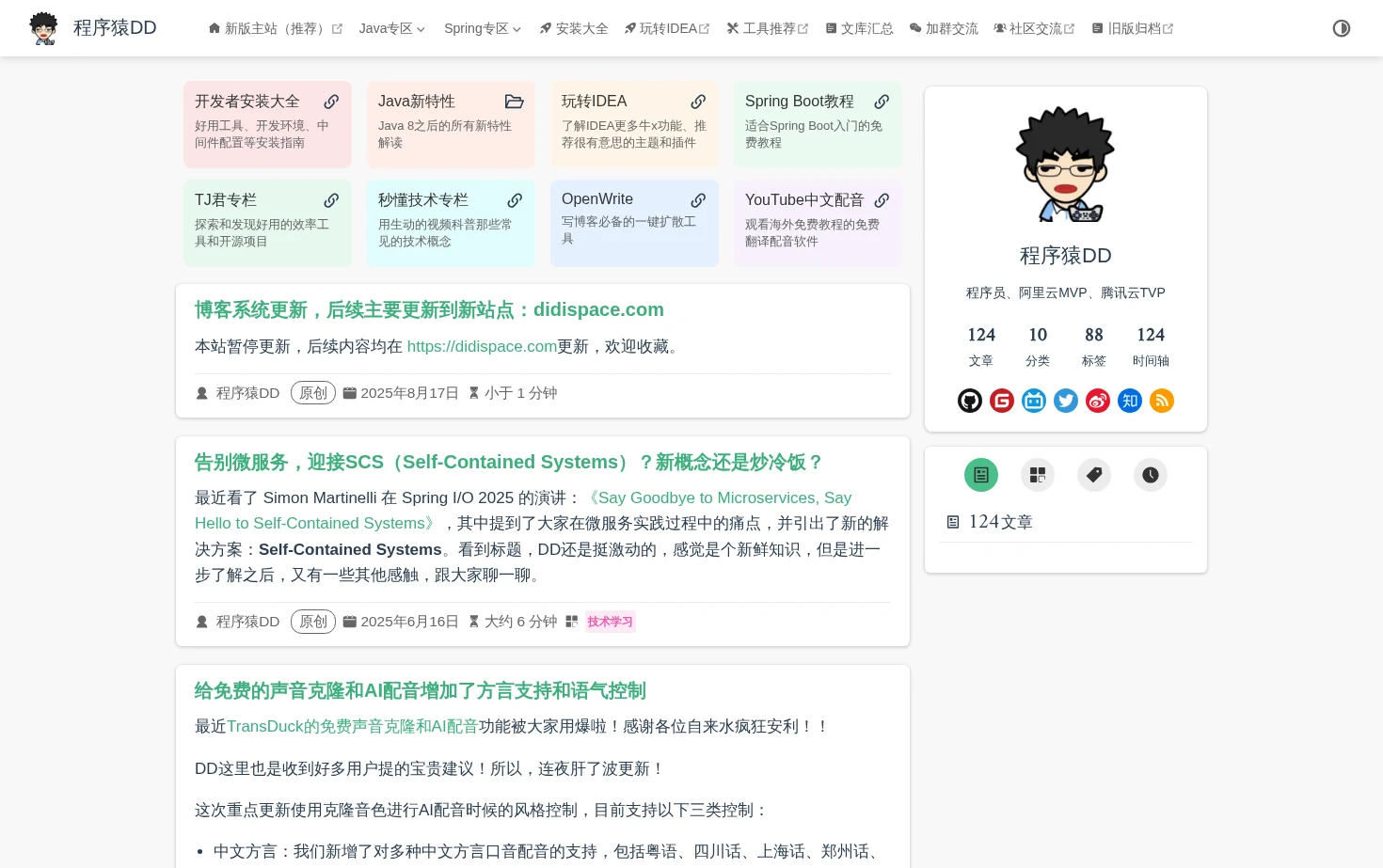Click the link icon on OpenWrite card
Image resolution: width=1383 pixels, height=868 pixels.
(698, 200)
